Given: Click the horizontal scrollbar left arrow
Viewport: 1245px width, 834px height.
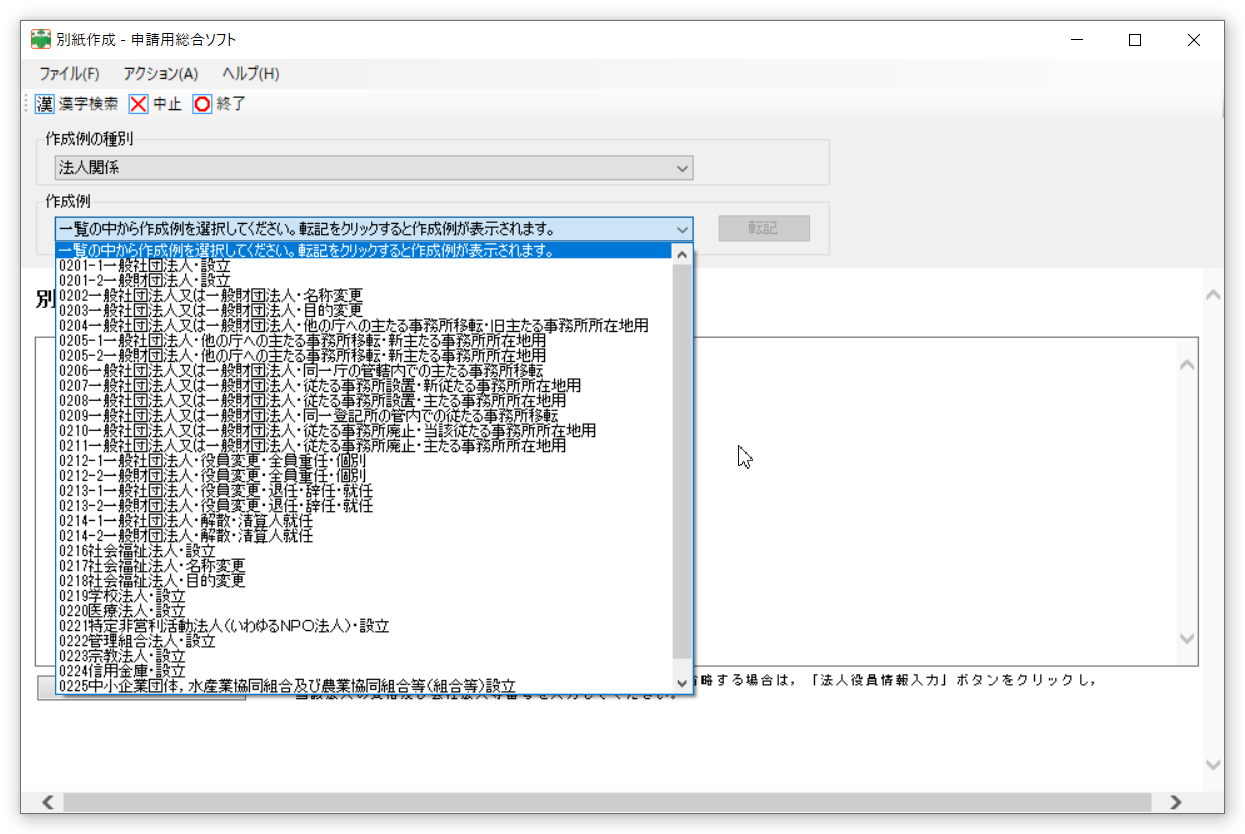Looking at the screenshot, I should (47, 802).
